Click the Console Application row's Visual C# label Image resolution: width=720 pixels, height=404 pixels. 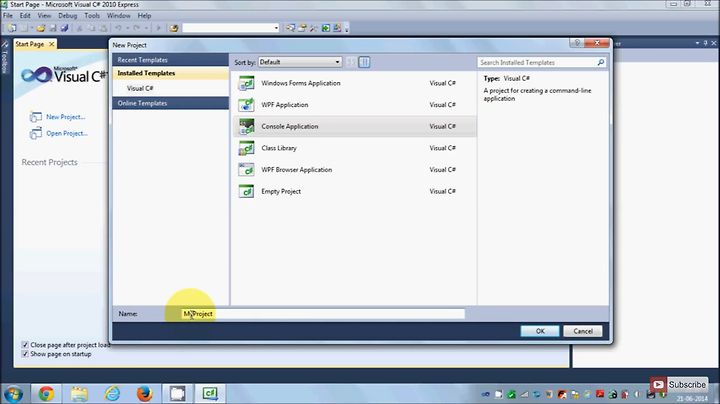tap(443, 126)
